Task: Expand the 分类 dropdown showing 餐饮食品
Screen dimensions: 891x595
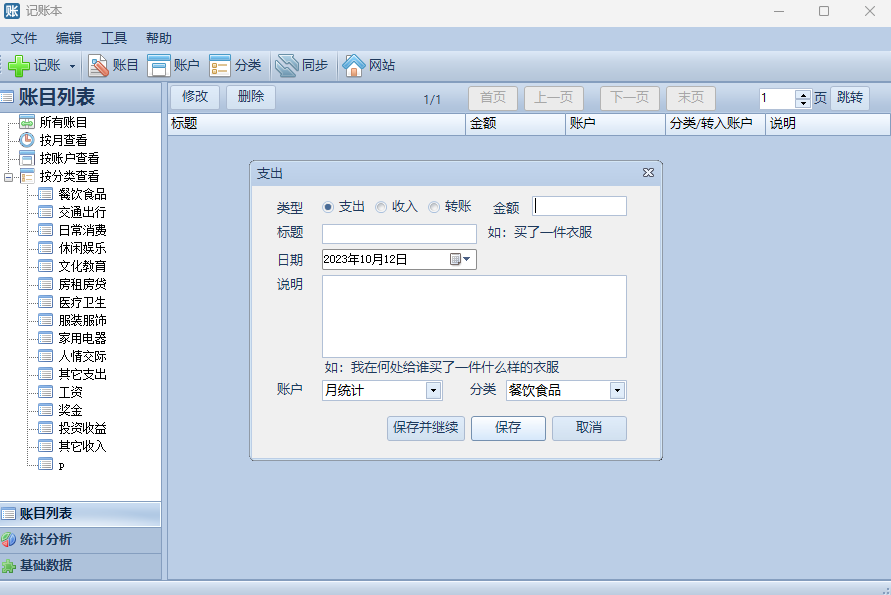Action: point(617,391)
